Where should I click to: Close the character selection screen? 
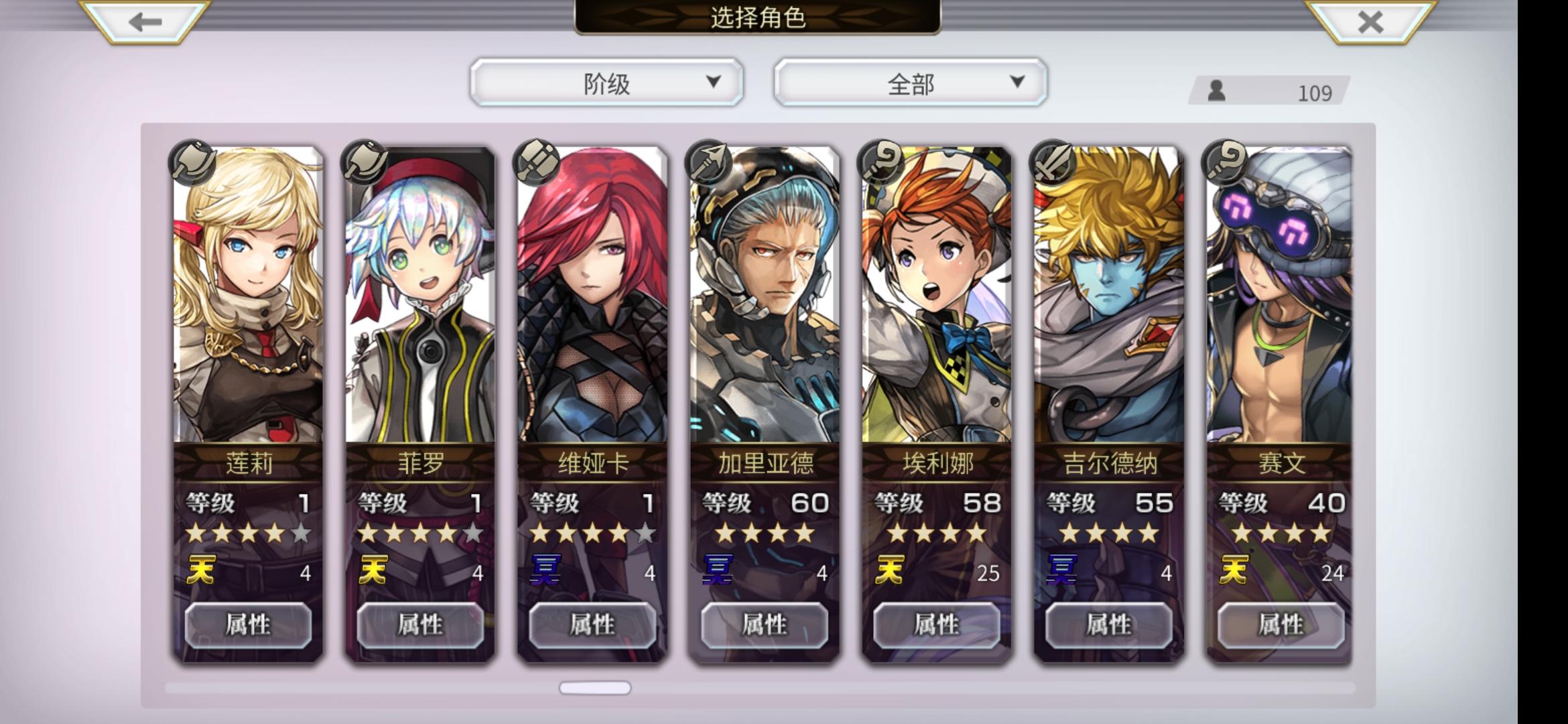pyautogui.click(x=1371, y=21)
